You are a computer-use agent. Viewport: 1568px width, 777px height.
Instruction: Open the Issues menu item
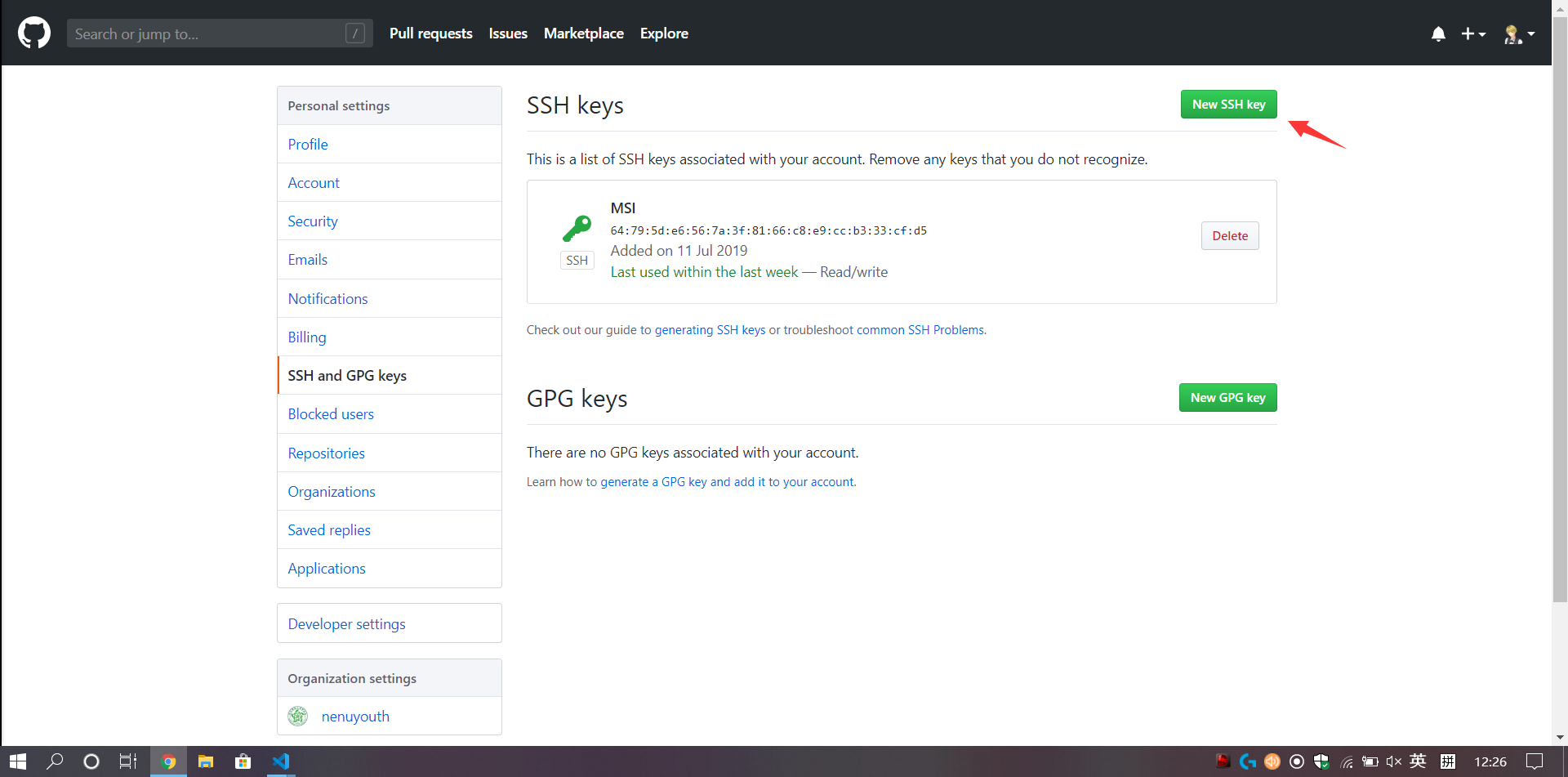[507, 33]
